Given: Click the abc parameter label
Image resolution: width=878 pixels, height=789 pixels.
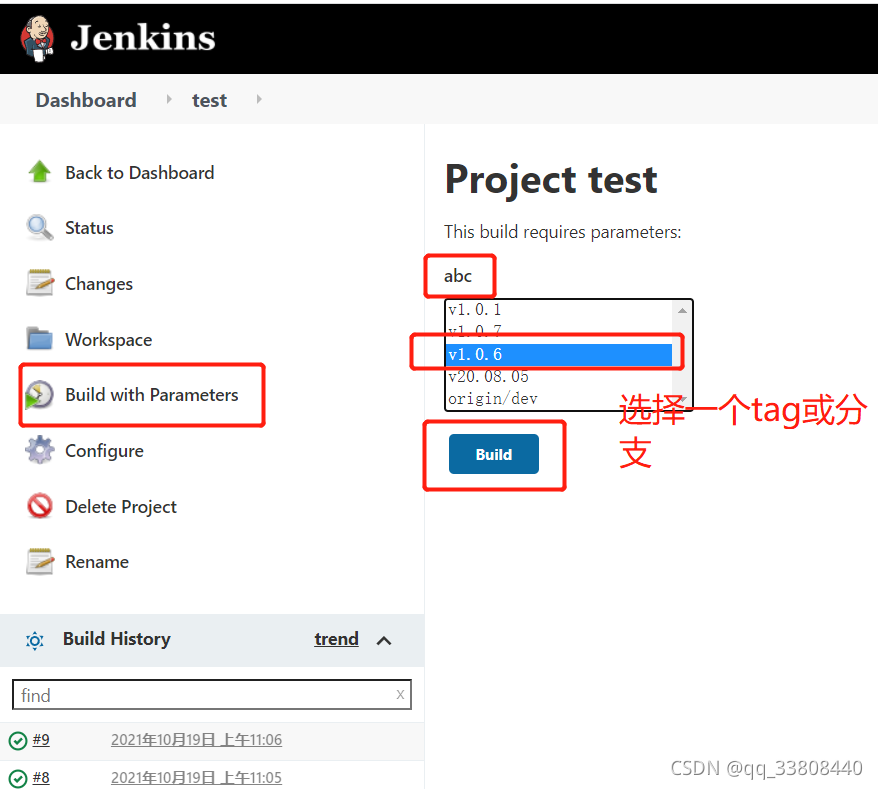Looking at the screenshot, I should [458, 276].
